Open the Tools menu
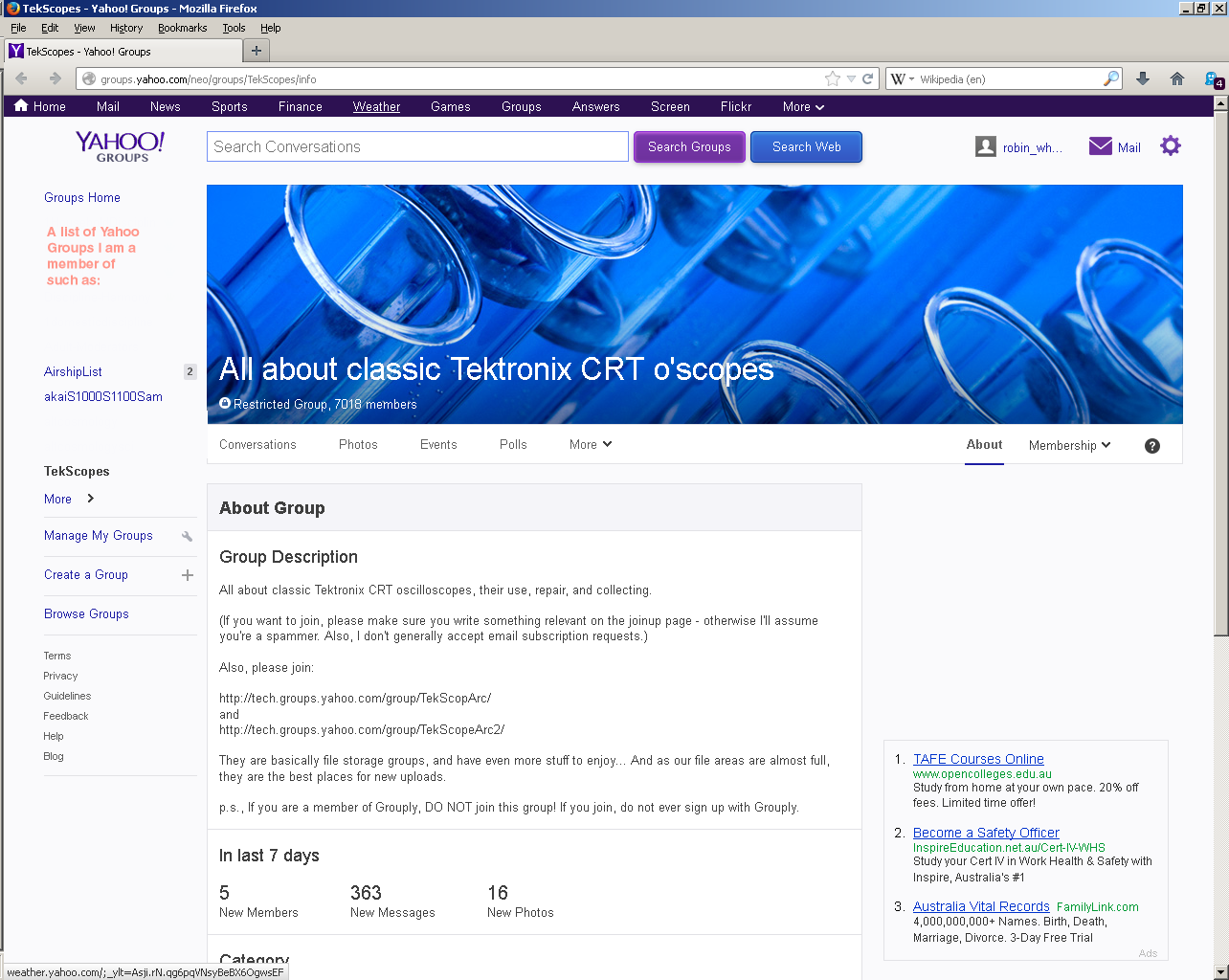 (x=235, y=28)
